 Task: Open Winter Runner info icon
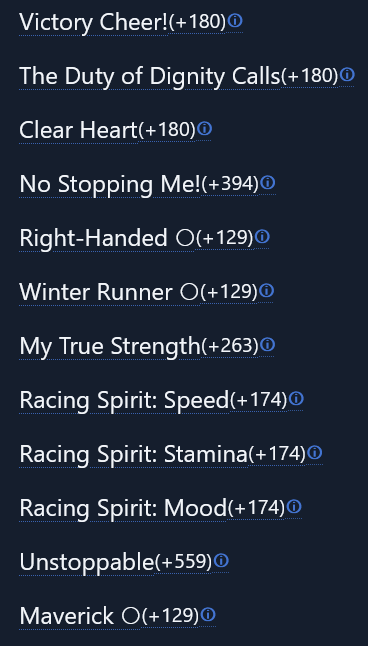coord(266,291)
